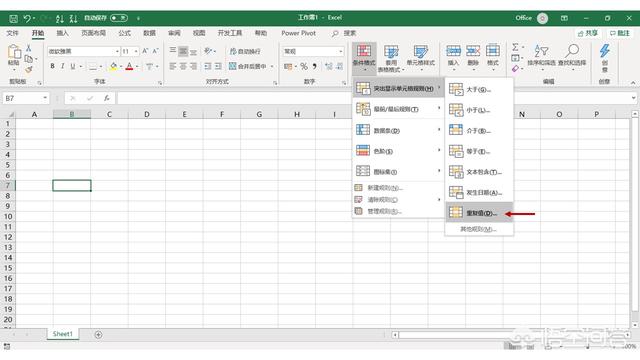Open Merge & Center dropdown arrow

(x=272, y=66)
